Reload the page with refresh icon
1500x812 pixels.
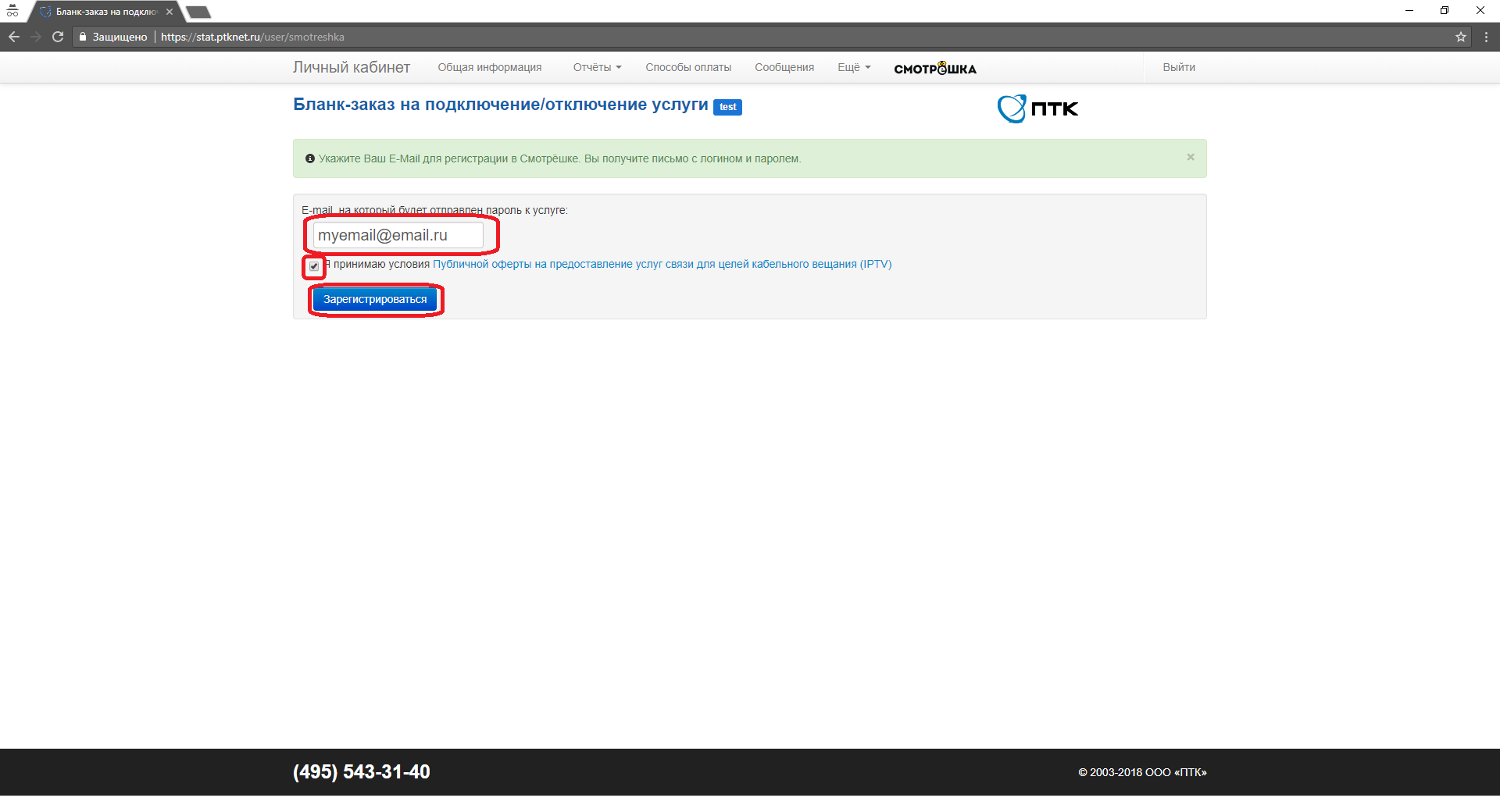(58, 37)
